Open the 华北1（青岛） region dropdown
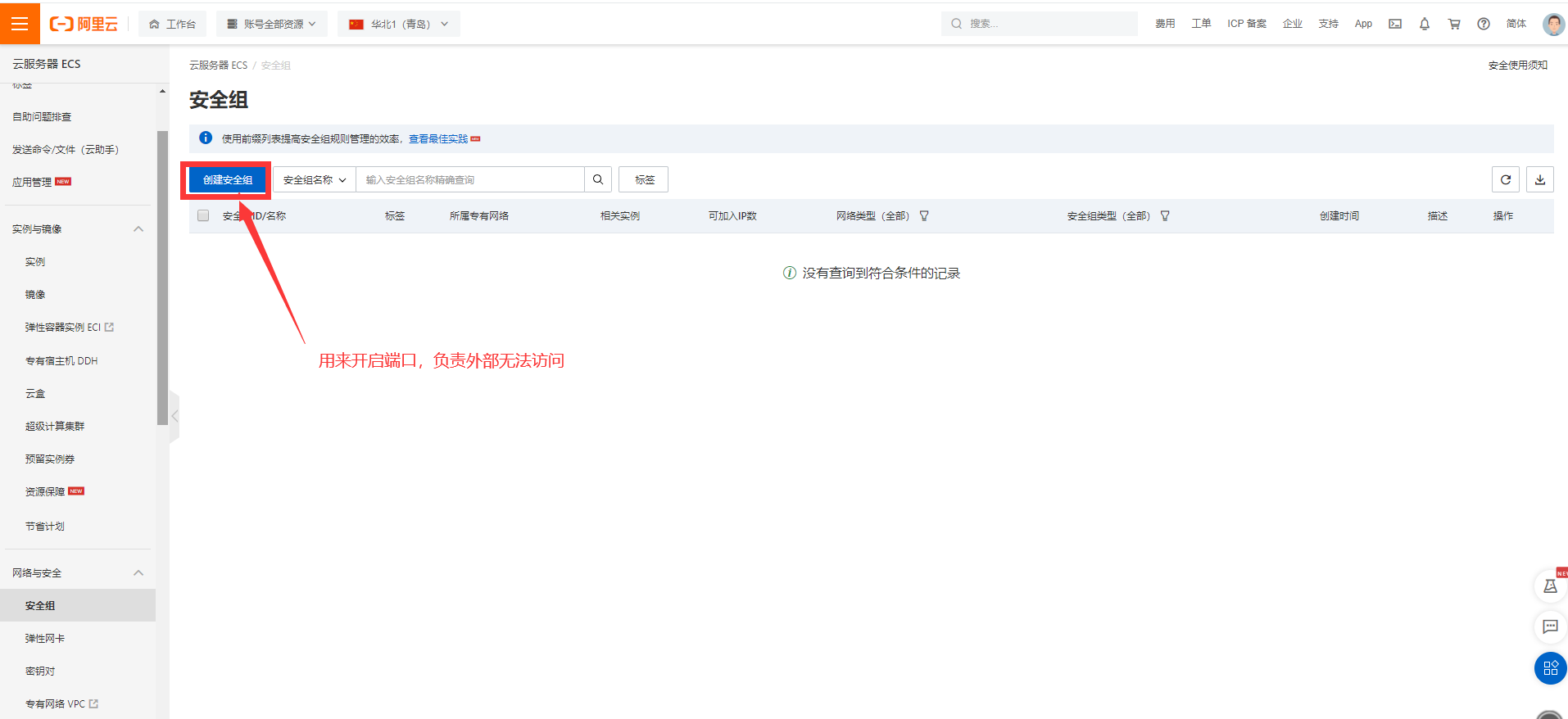 [x=399, y=24]
